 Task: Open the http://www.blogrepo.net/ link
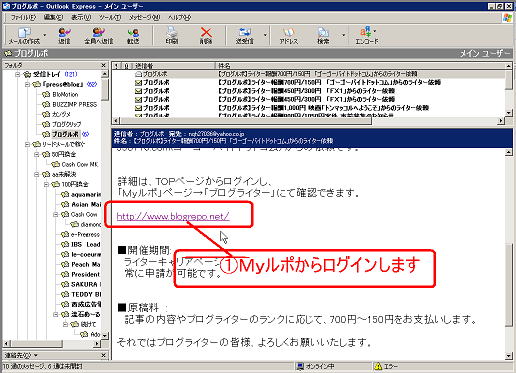point(173,216)
